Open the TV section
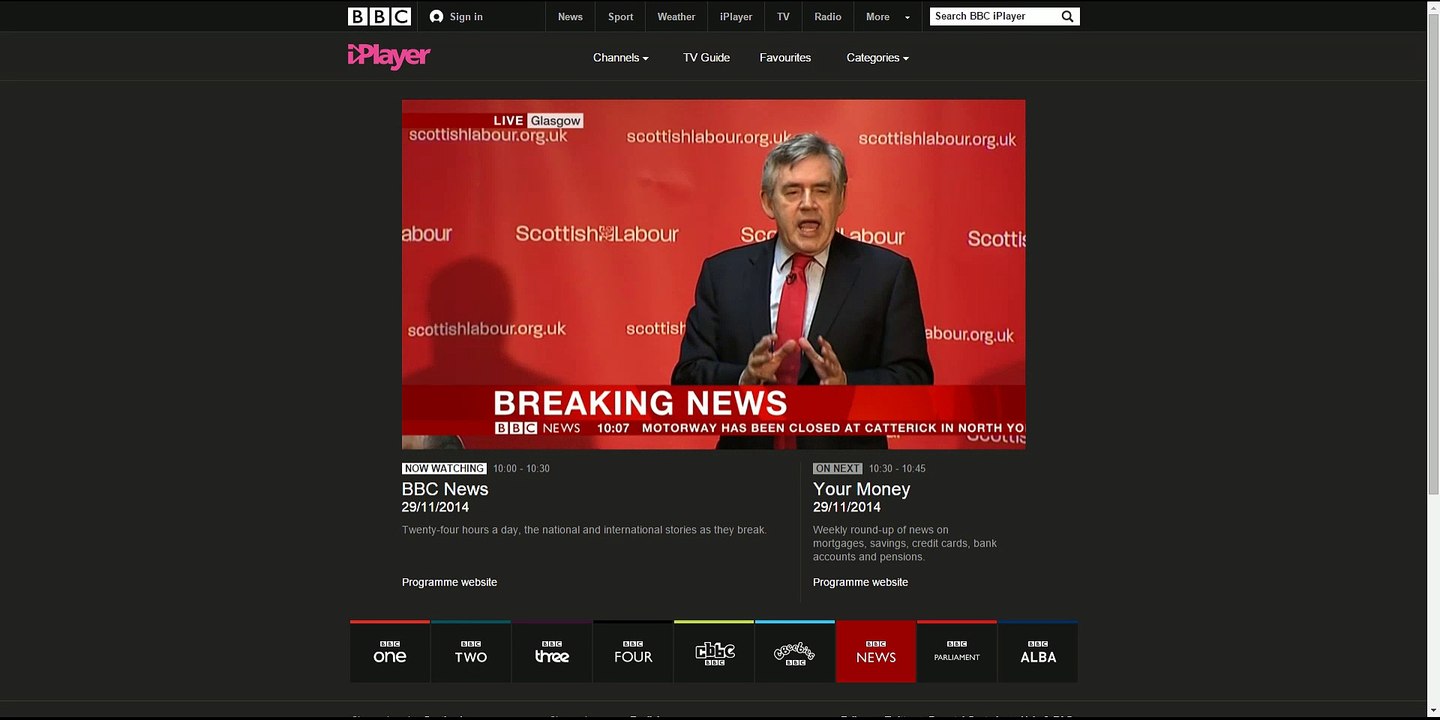Screen dimensions: 1440x720 783,17
